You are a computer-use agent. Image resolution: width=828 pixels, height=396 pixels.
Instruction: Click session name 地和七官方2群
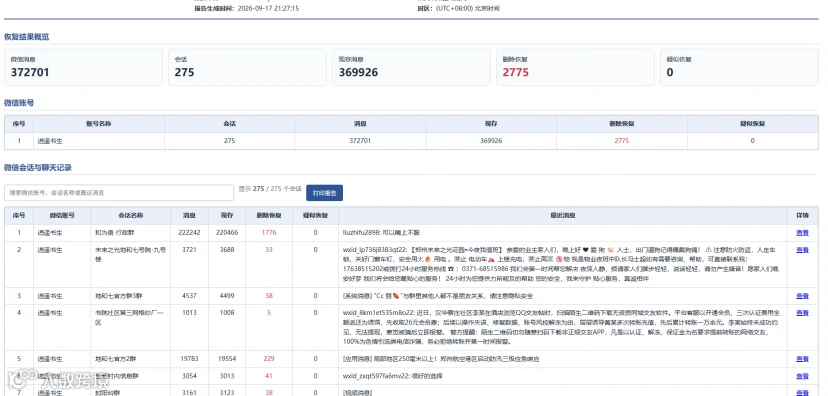pos(115,359)
